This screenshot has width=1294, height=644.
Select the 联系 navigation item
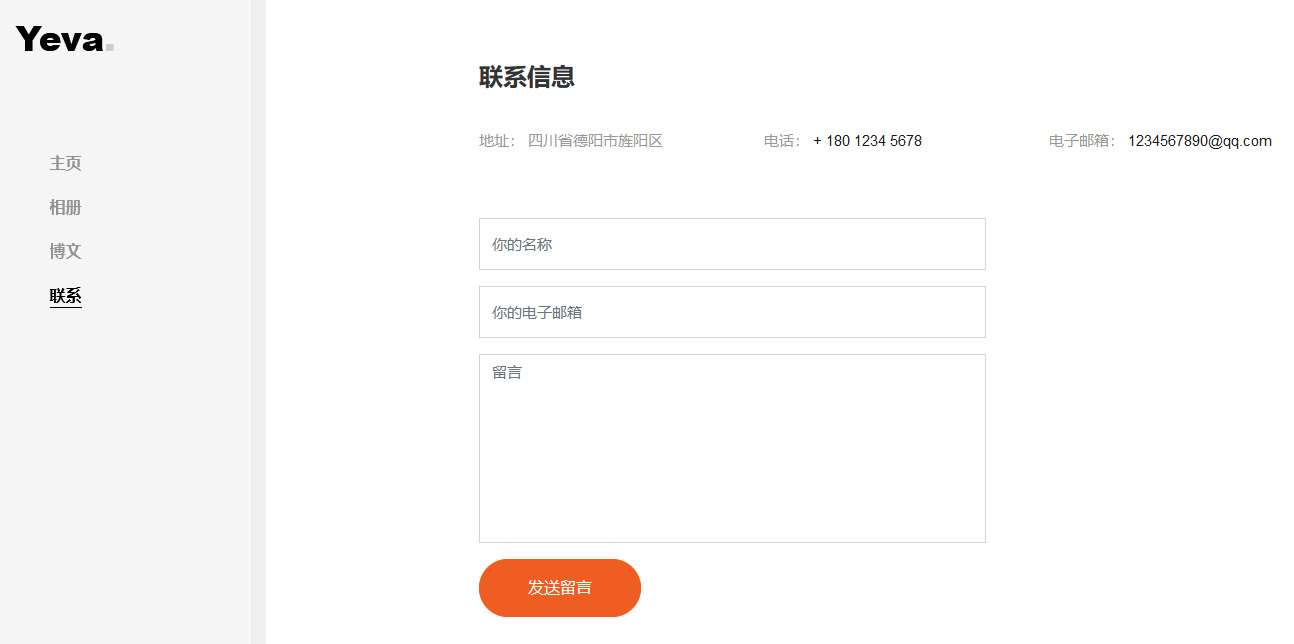(x=65, y=295)
